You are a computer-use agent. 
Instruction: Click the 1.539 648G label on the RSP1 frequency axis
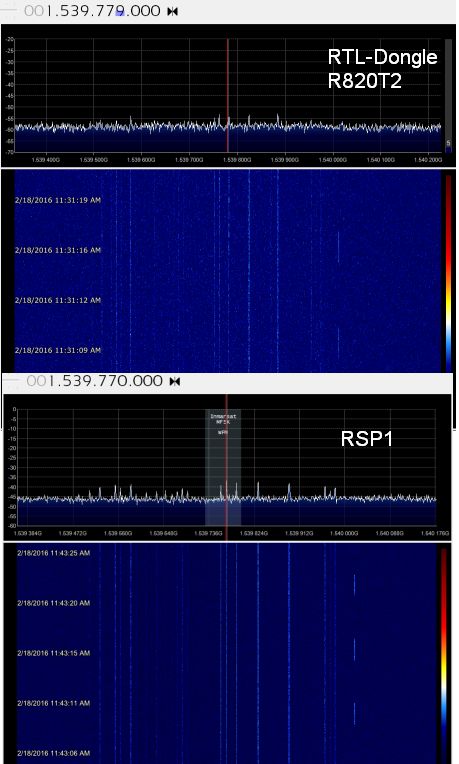click(x=163, y=534)
